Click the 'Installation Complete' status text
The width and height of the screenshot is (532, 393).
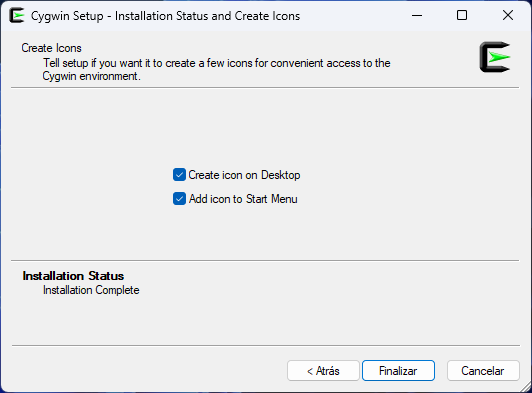coord(91,290)
